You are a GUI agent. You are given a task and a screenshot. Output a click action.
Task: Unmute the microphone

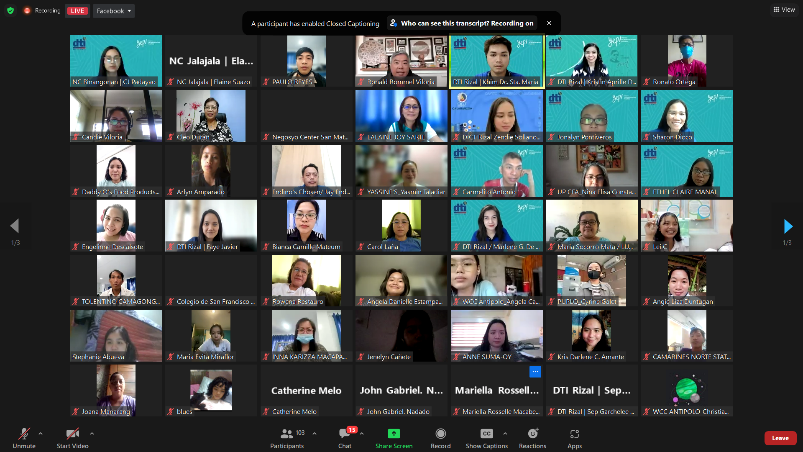(x=24, y=436)
